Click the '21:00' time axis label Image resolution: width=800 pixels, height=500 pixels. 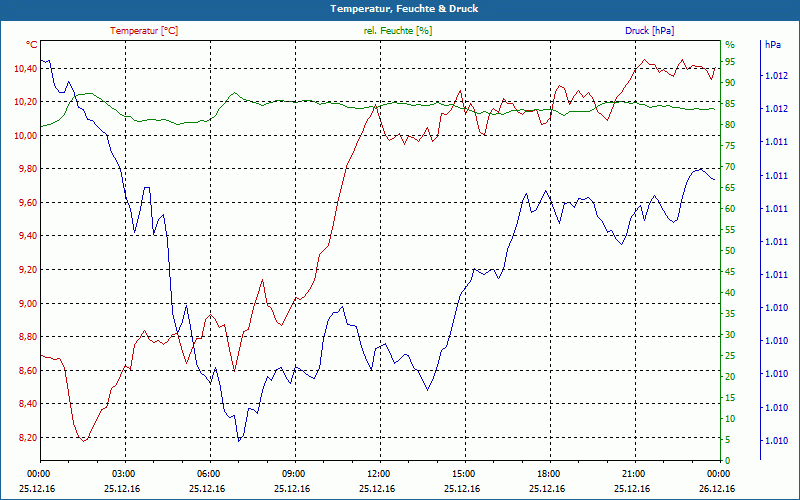pyautogui.click(x=633, y=474)
